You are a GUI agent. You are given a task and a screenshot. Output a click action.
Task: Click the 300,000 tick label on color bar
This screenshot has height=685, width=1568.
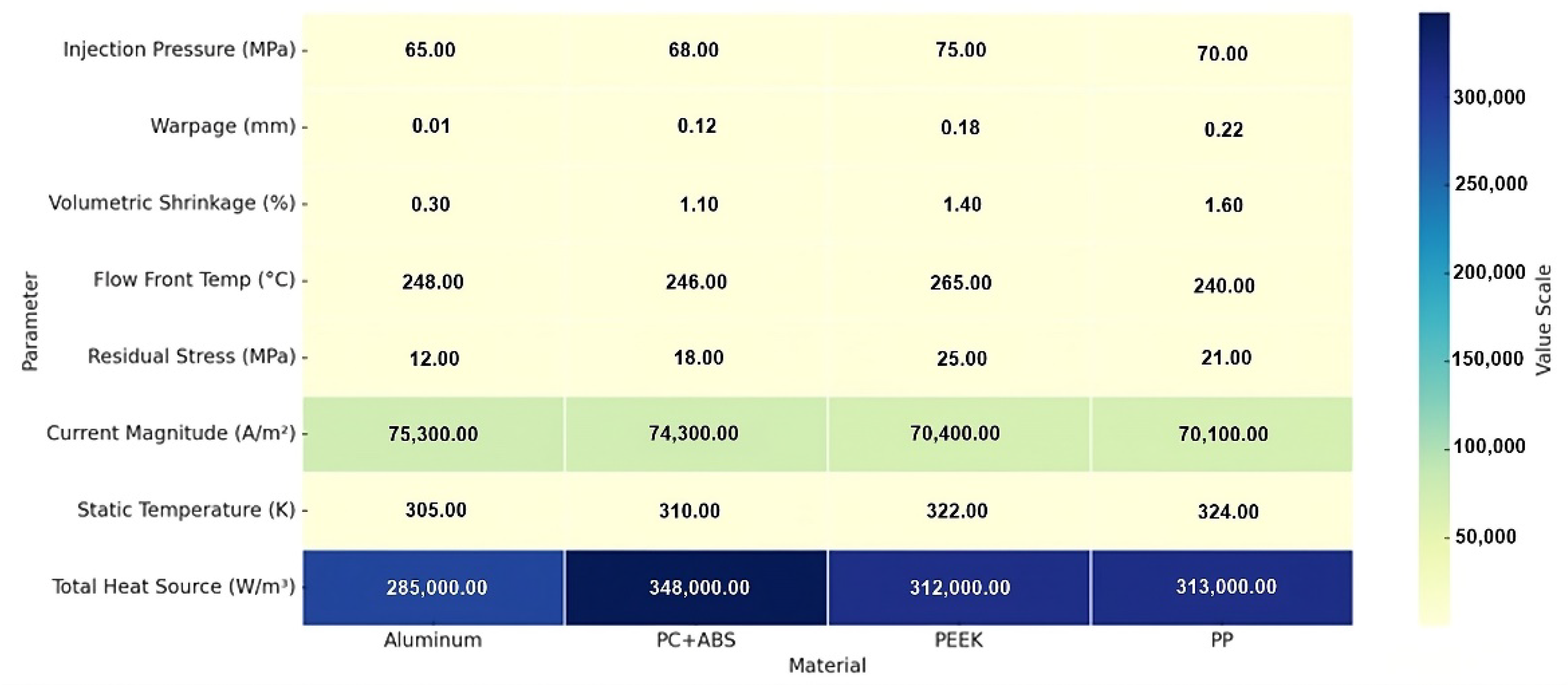pyautogui.click(x=1489, y=97)
